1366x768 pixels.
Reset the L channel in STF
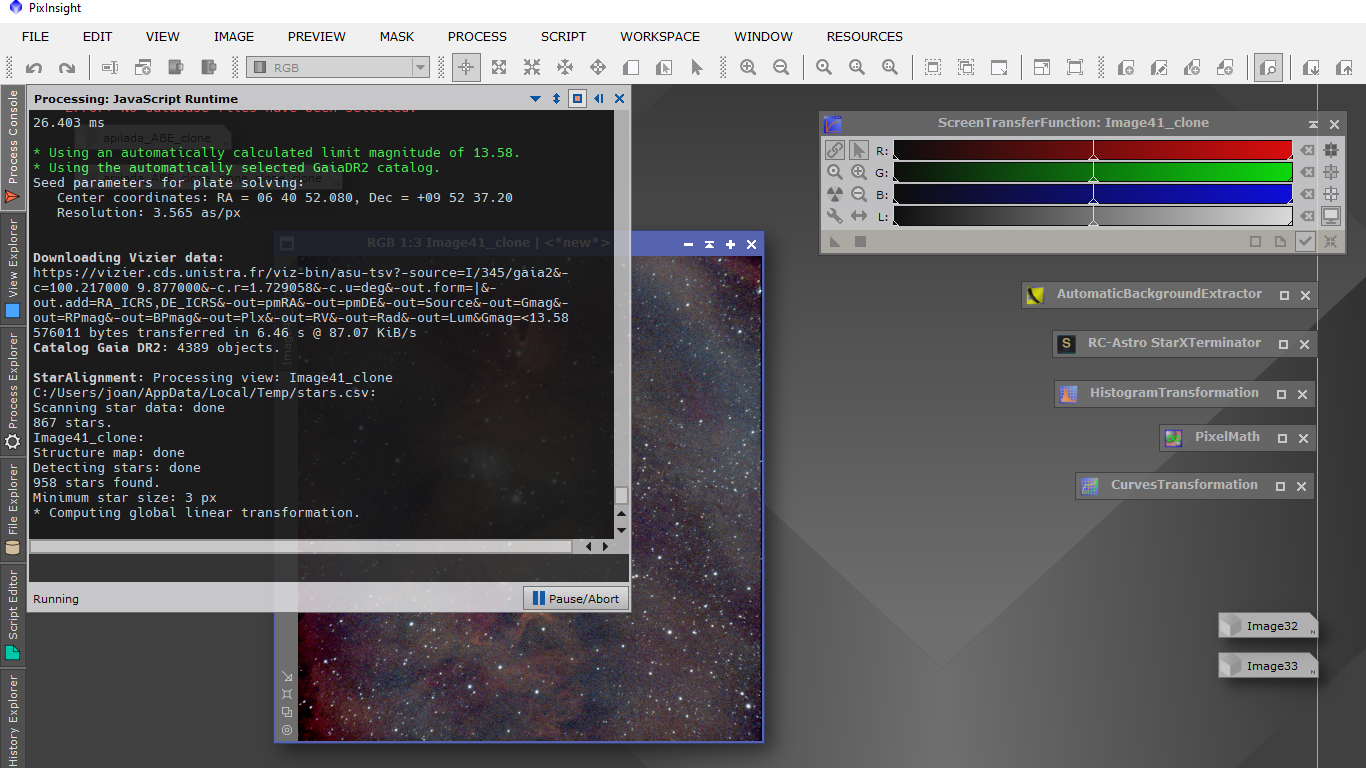[x=1306, y=216]
